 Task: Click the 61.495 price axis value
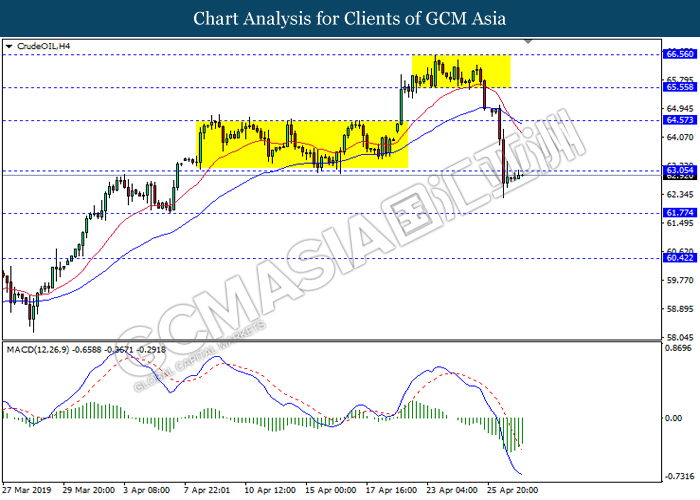[x=680, y=223]
